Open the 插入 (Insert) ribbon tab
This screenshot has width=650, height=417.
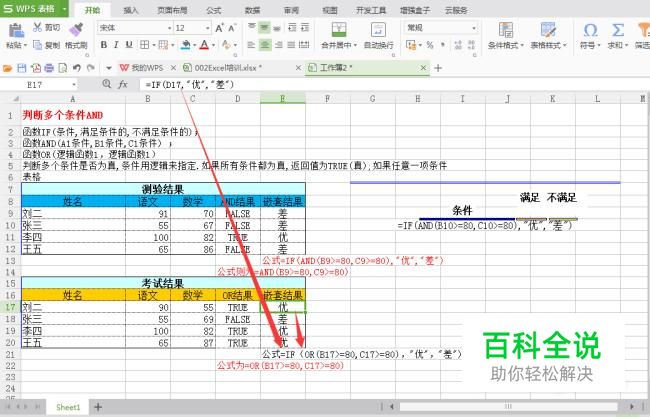coord(131,10)
